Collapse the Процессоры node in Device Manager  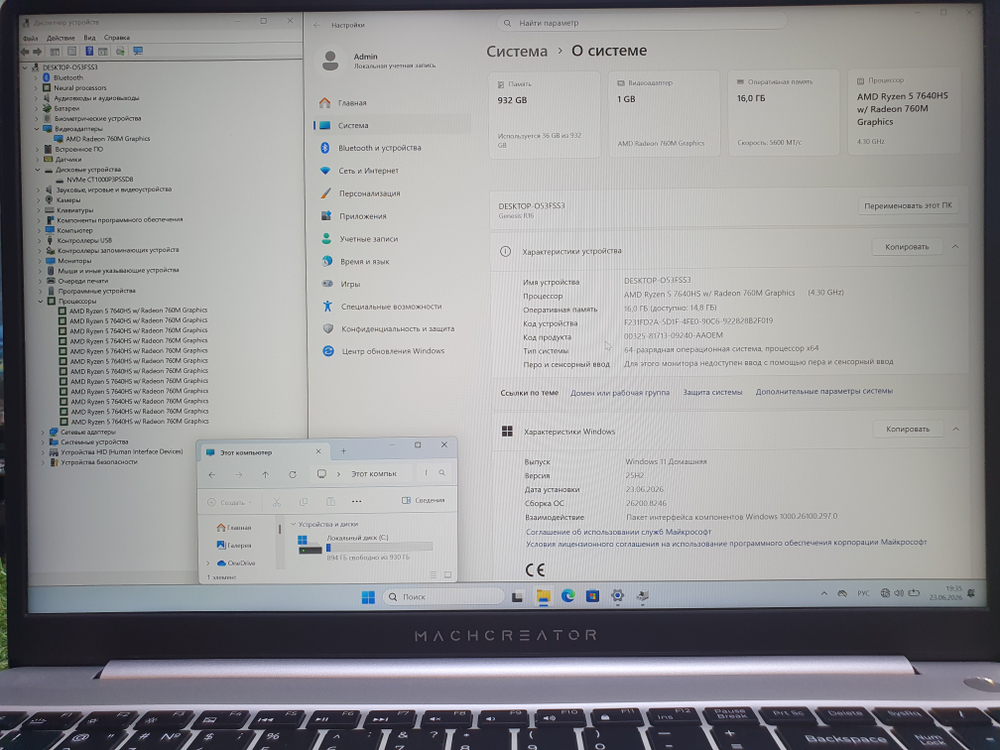coord(41,301)
